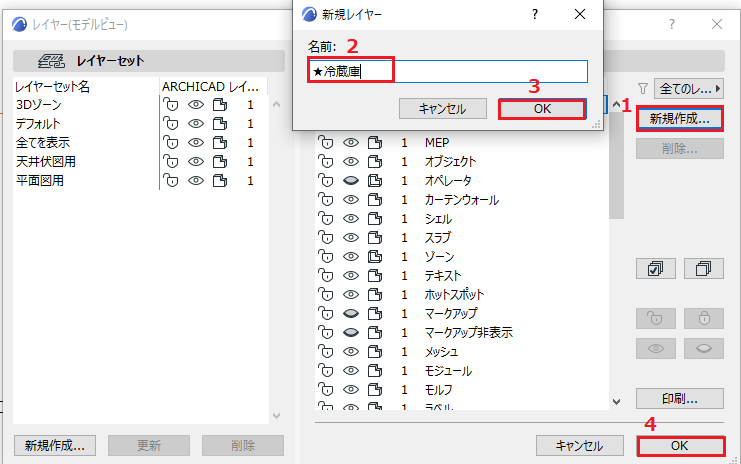Click the help question mark in the 新規レイヤー dialog
This screenshot has height=464, width=741.
[x=534, y=14]
